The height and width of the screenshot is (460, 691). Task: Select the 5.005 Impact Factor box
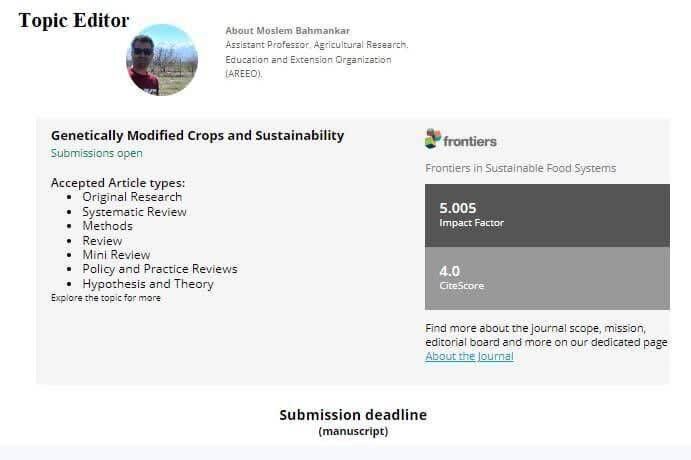coord(547,215)
